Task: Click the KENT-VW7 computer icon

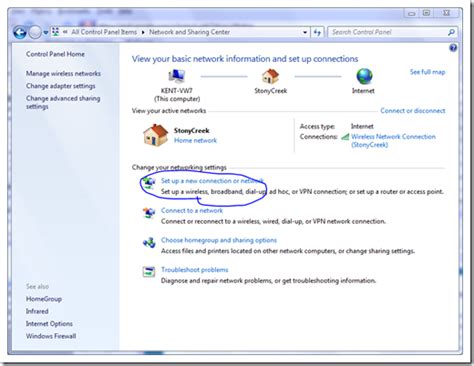Action: pos(177,76)
